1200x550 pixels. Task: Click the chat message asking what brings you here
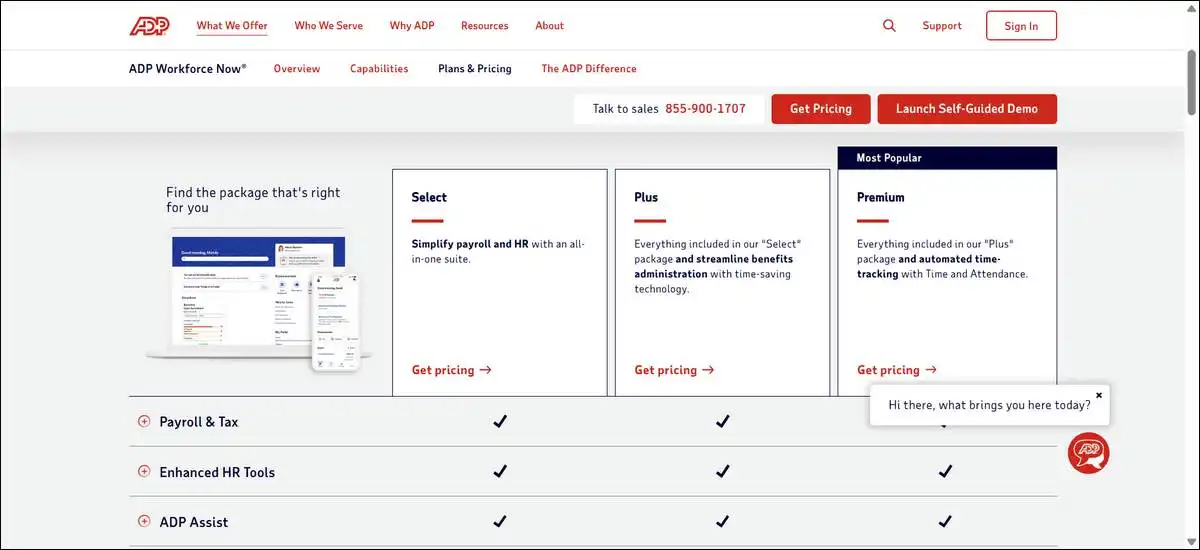(x=989, y=405)
